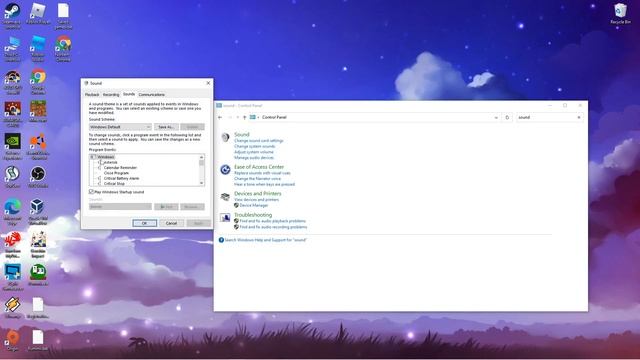Click in the Control Panel search field
This screenshot has height=360, width=640.
(546, 117)
